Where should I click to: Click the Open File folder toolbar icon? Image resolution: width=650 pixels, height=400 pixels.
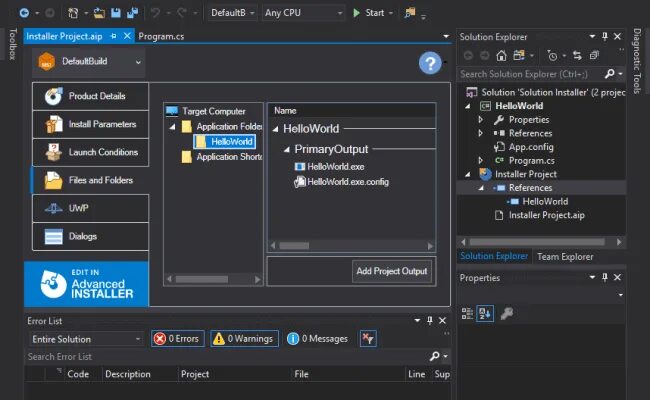(x=99, y=13)
